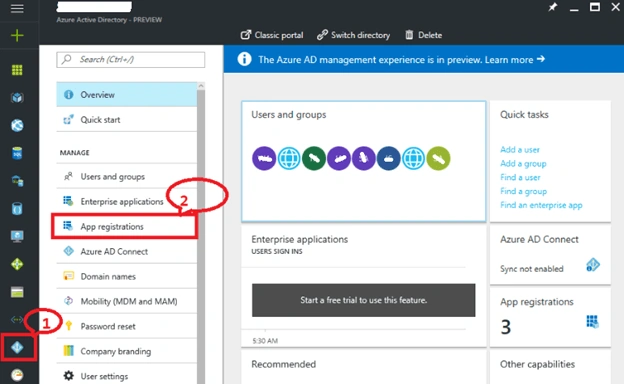Click the Enterprise applications tile heading
Viewport: 624px width, 384px height.
coord(299,240)
